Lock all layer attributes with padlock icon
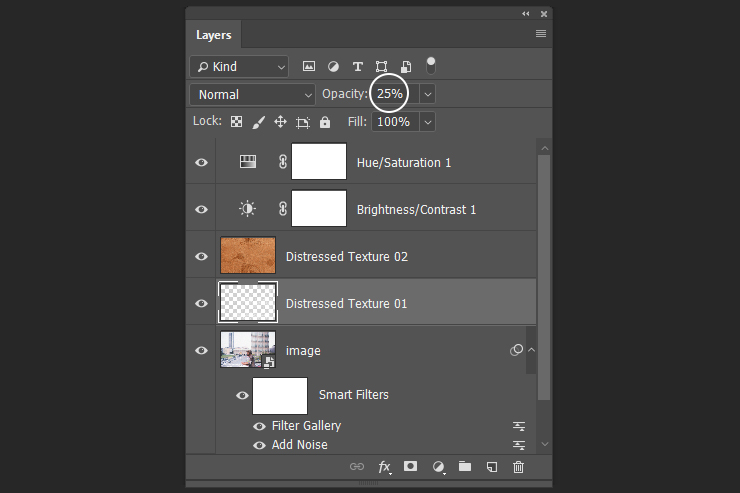740x493 pixels. 325,122
